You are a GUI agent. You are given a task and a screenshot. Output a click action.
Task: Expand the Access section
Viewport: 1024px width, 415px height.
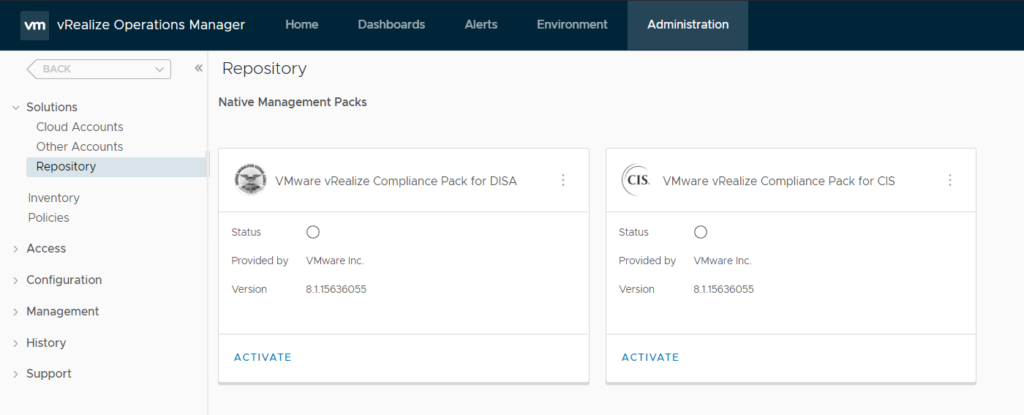point(16,249)
